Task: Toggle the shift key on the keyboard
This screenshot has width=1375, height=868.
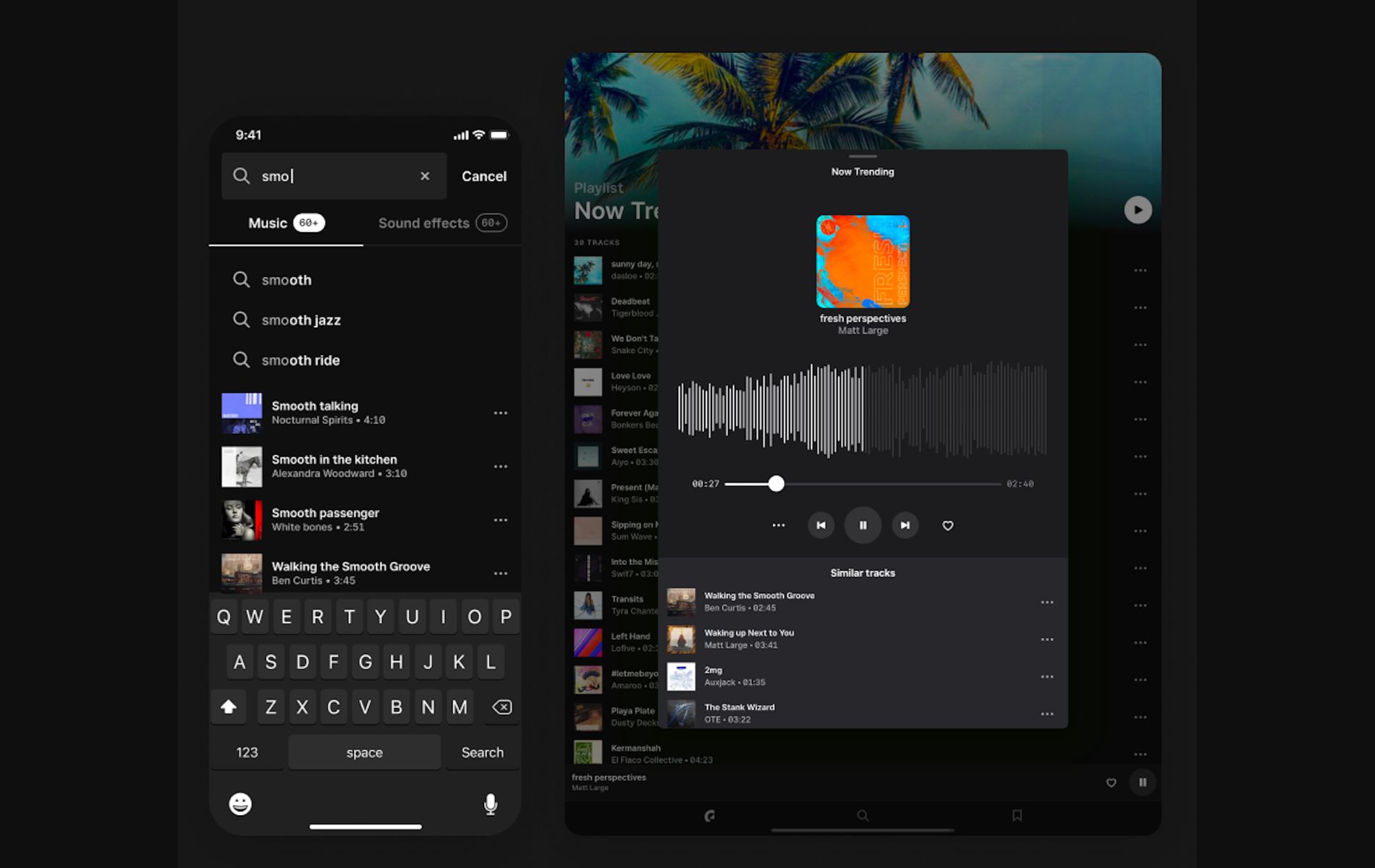Action: point(229,707)
